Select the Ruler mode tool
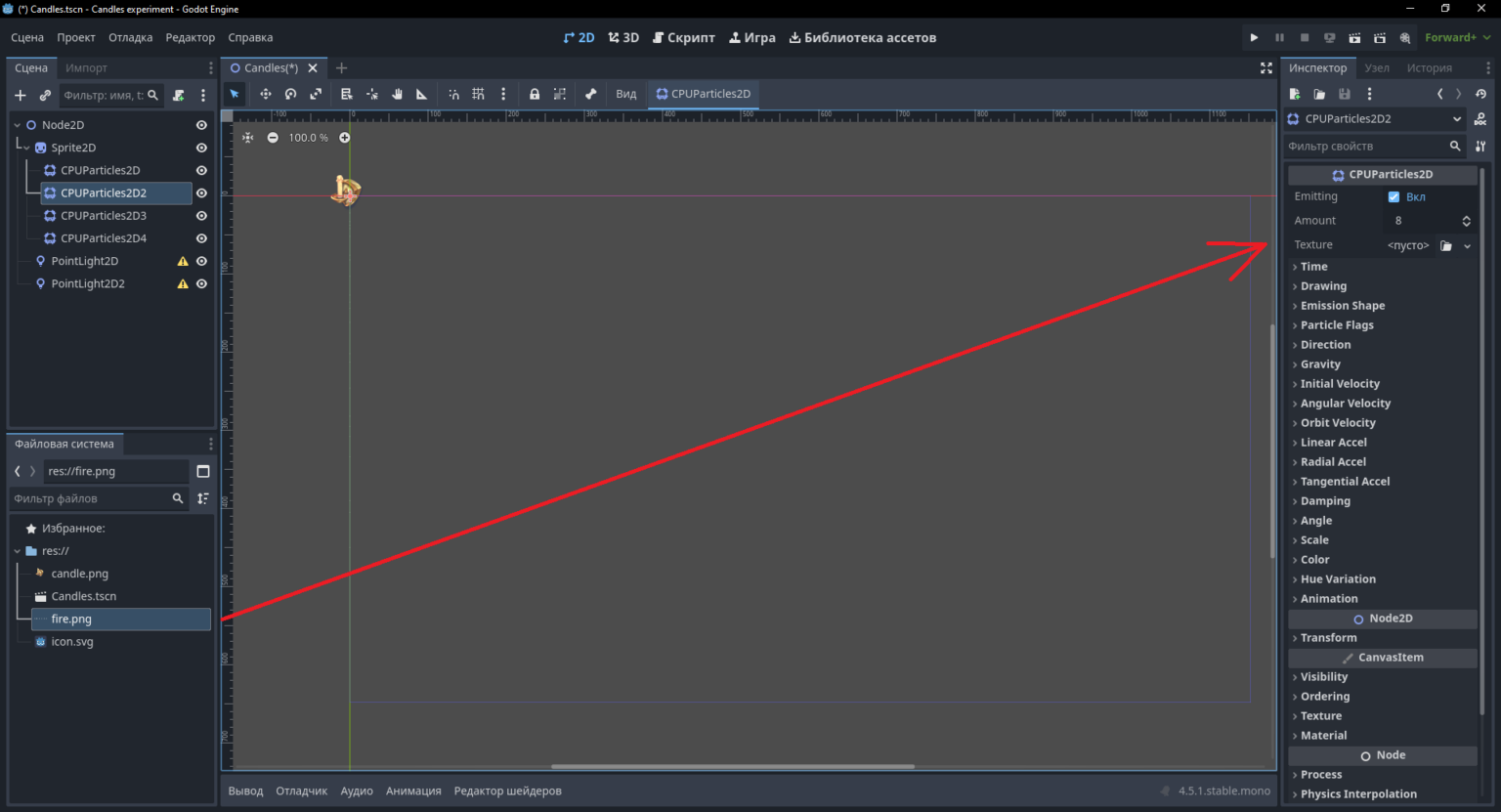Image resolution: width=1501 pixels, height=812 pixels. (x=422, y=94)
